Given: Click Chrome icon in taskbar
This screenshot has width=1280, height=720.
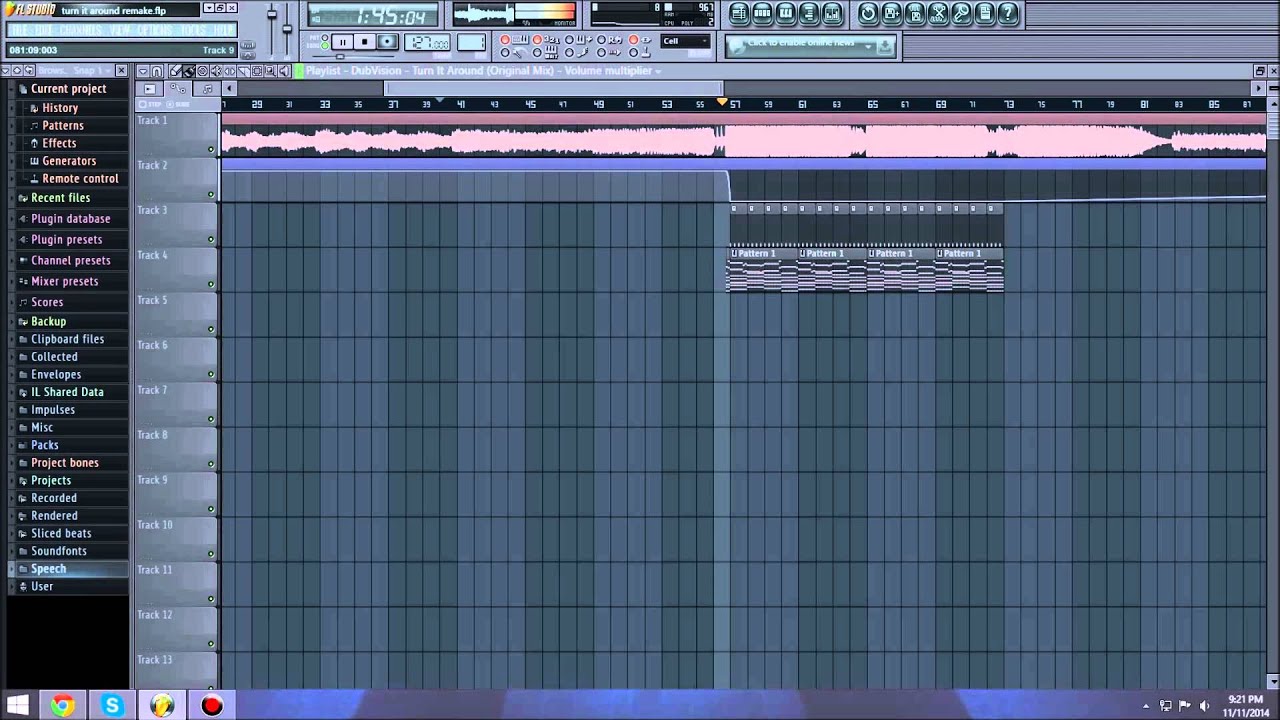Looking at the screenshot, I should point(62,706).
